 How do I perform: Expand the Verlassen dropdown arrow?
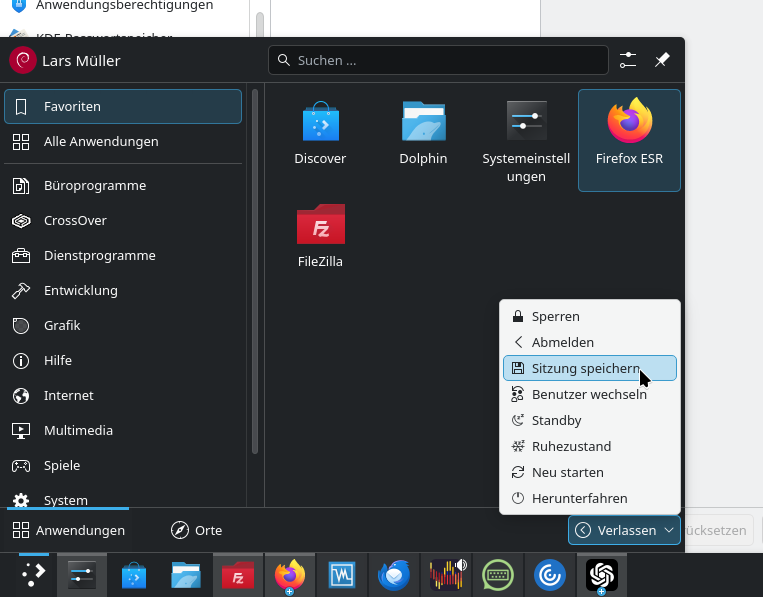coord(668,530)
